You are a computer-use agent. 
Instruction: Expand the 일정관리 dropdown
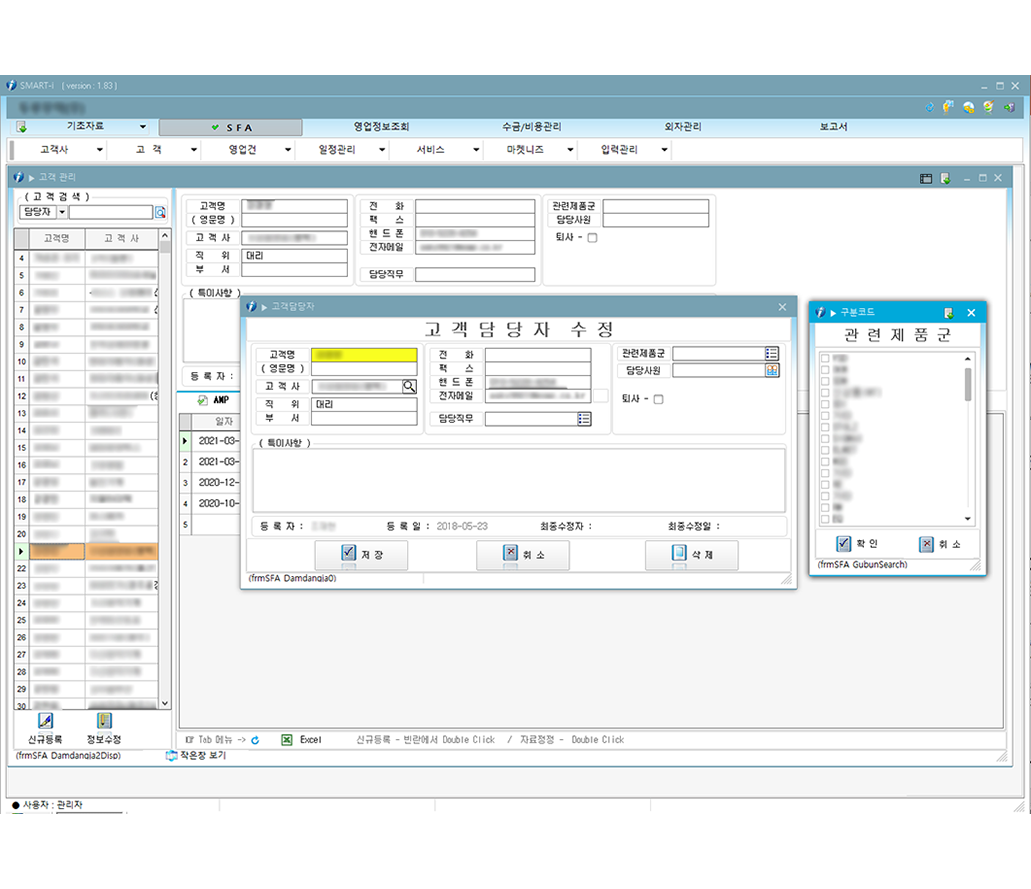pos(381,150)
